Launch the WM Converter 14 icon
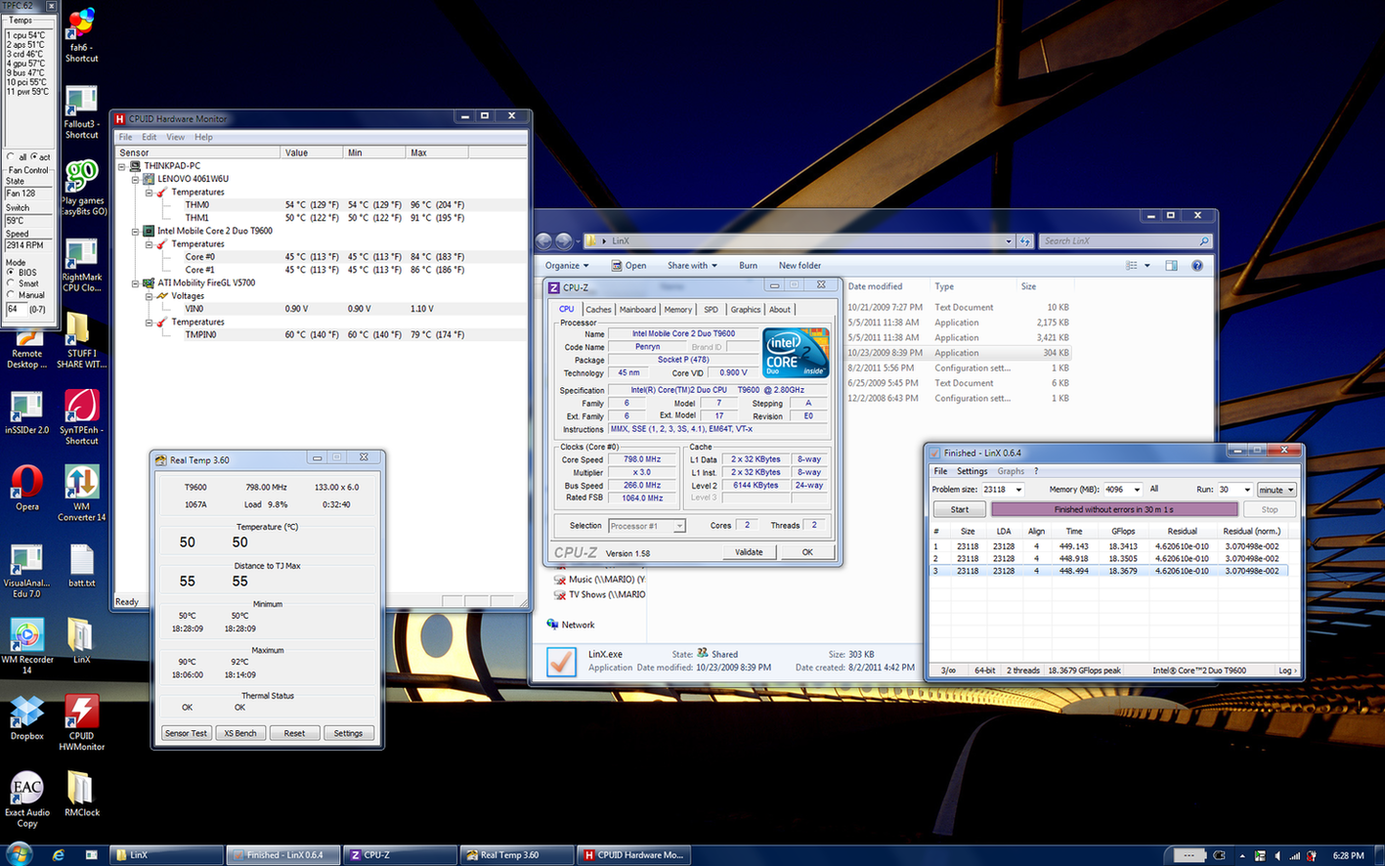This screenshot has width=1385, height=866. [x=82, y=493]
